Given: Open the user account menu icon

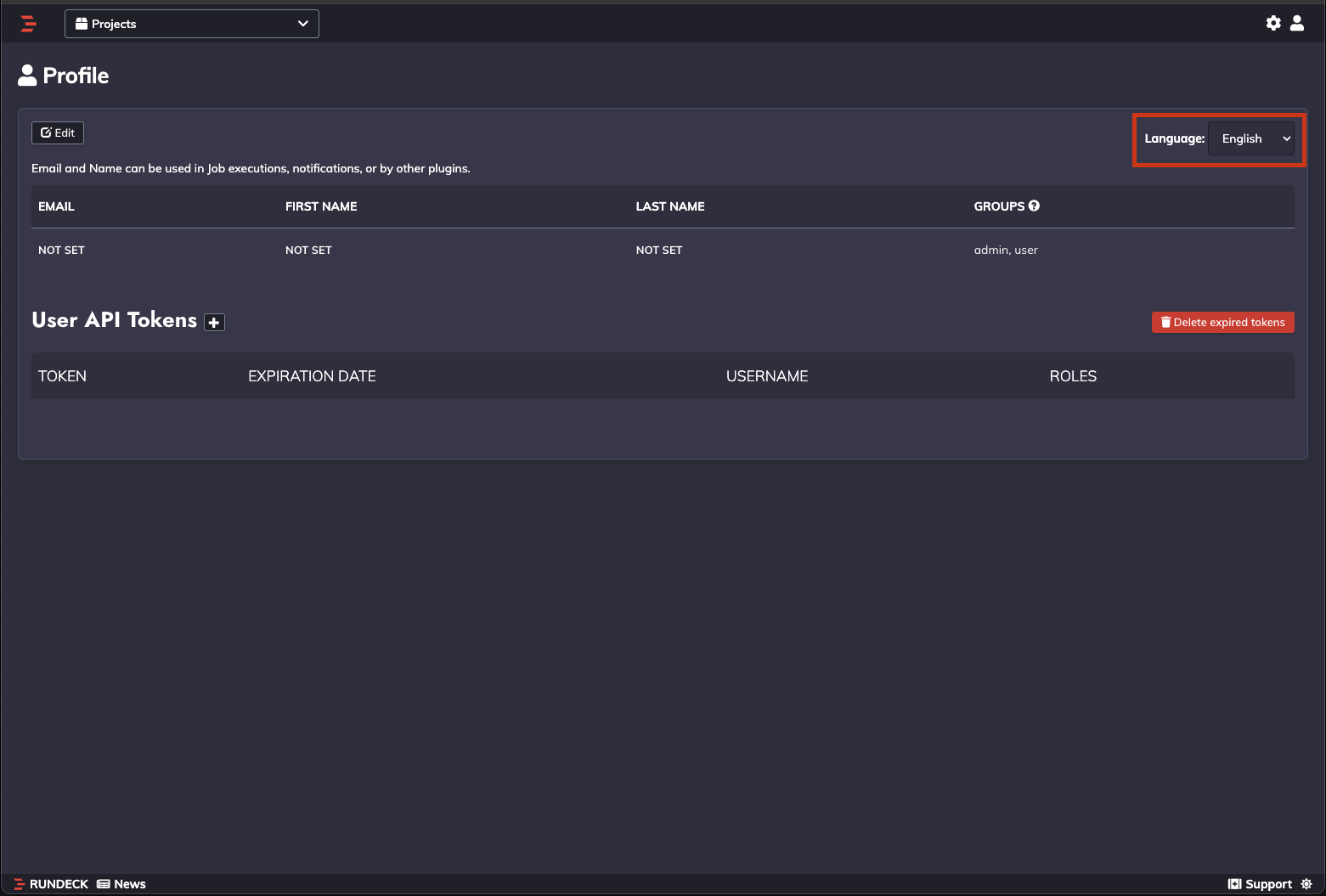Looking at the screenshot, I should tap(1297, 23).
